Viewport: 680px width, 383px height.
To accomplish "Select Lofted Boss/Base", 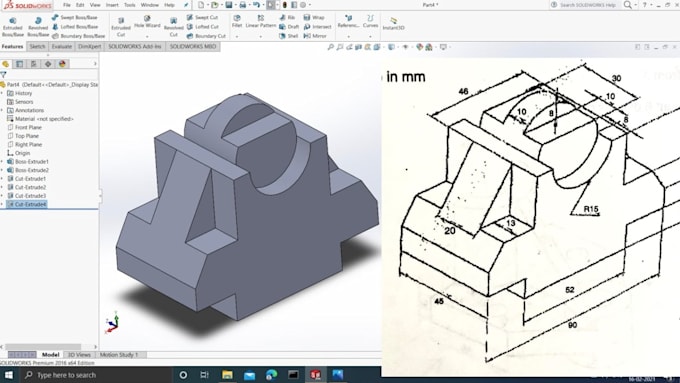I will pos(75,26).
